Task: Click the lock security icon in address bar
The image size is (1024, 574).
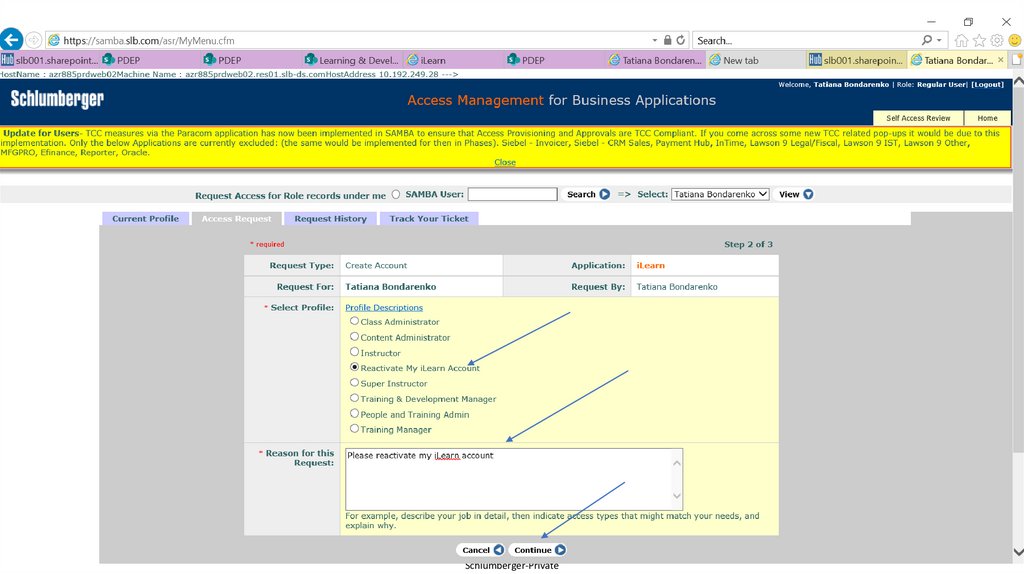Action: (x=667, y=40)
